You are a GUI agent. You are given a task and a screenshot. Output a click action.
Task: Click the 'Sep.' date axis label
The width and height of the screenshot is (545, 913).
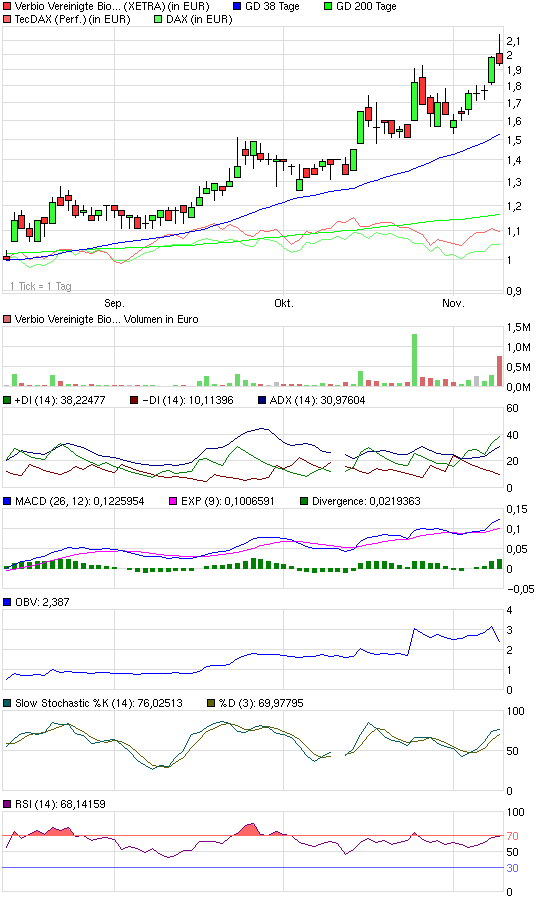point(114,303)
